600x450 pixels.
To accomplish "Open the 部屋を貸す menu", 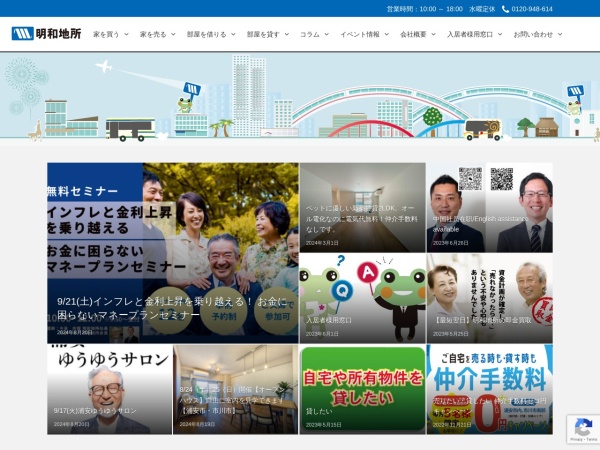I will tap(263, 34).
